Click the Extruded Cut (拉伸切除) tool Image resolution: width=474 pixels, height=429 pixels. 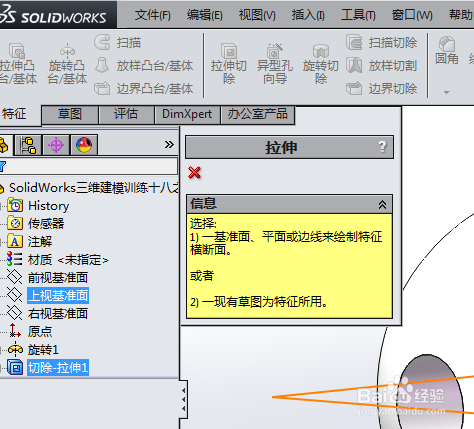(x=229, y=64)
